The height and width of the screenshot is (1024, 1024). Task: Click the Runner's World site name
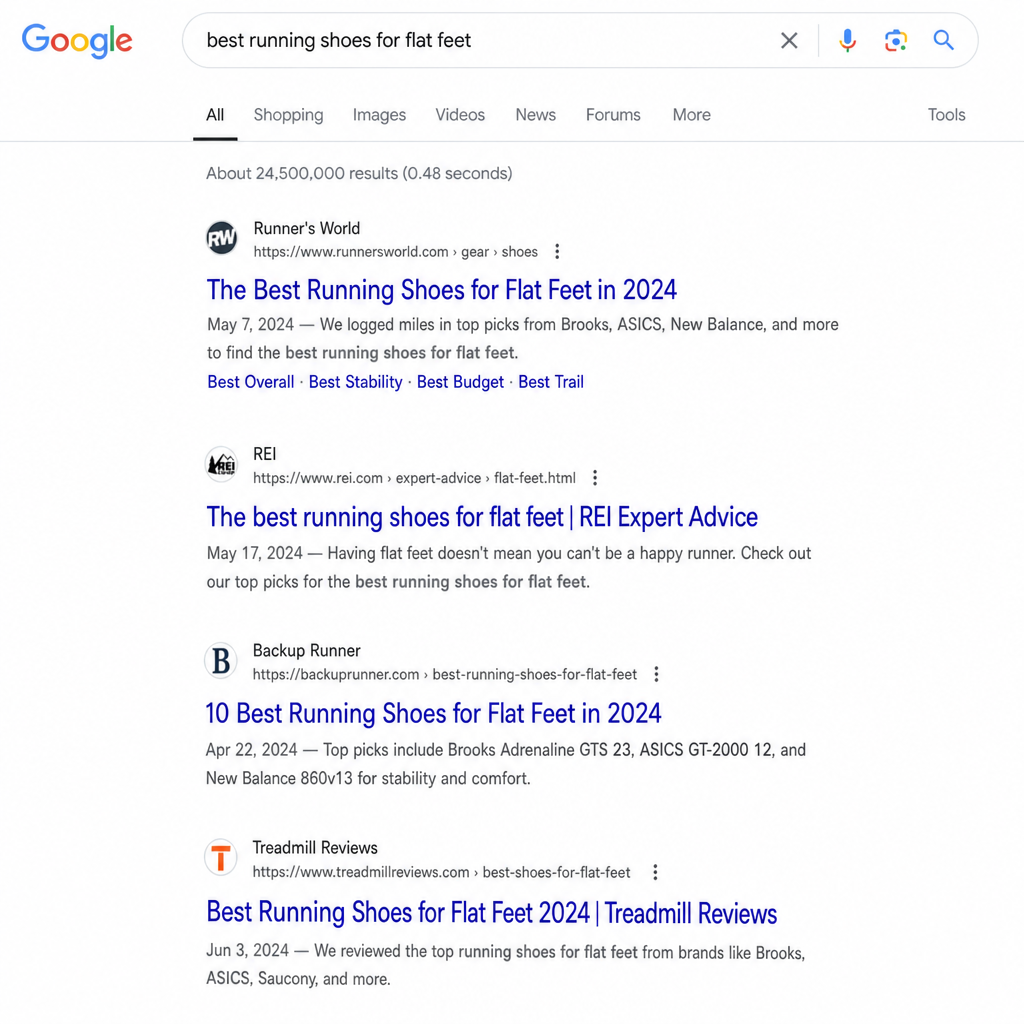click(306, 229)
